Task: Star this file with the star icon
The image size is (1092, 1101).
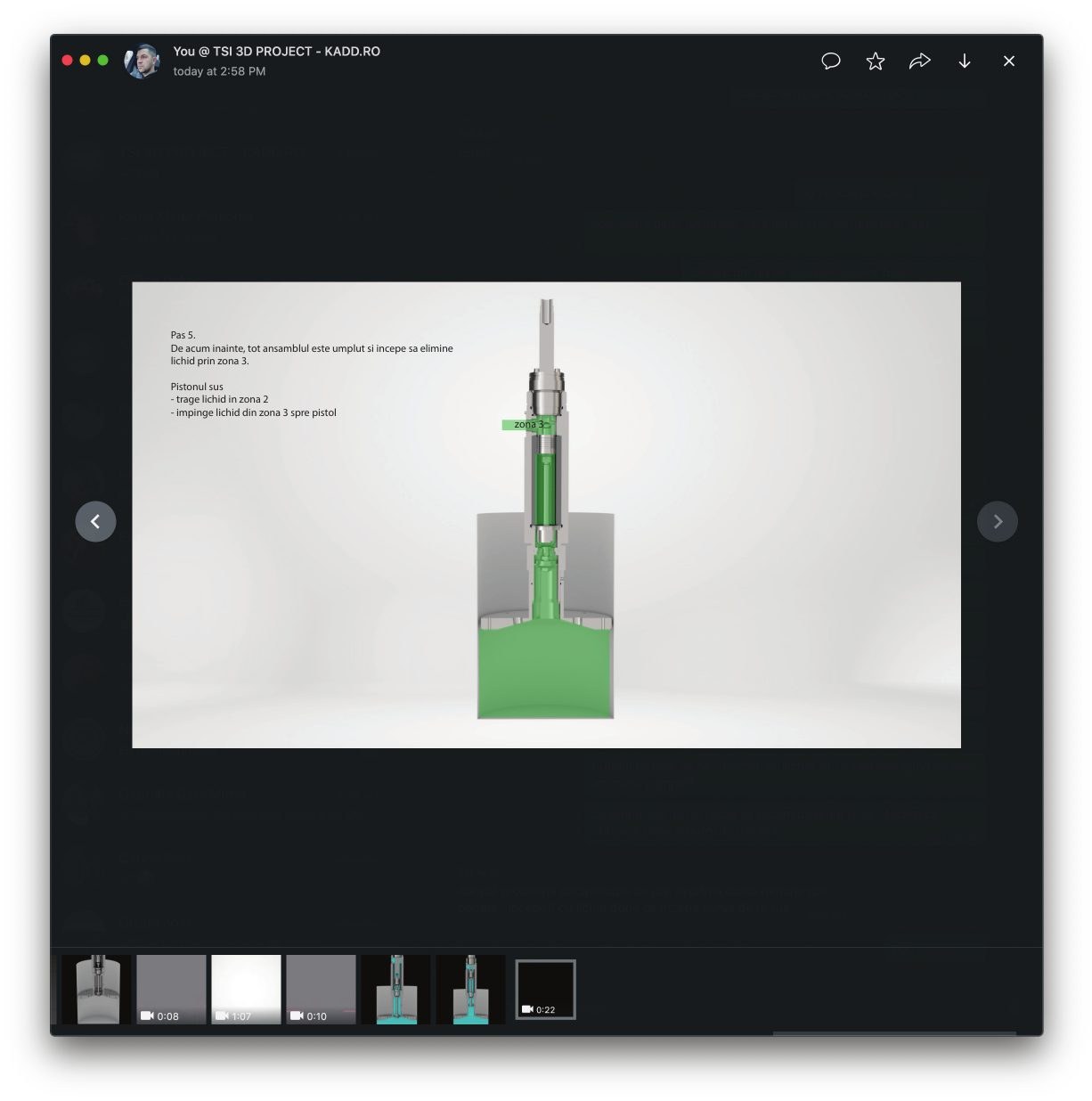Action: tap(876, 61)
